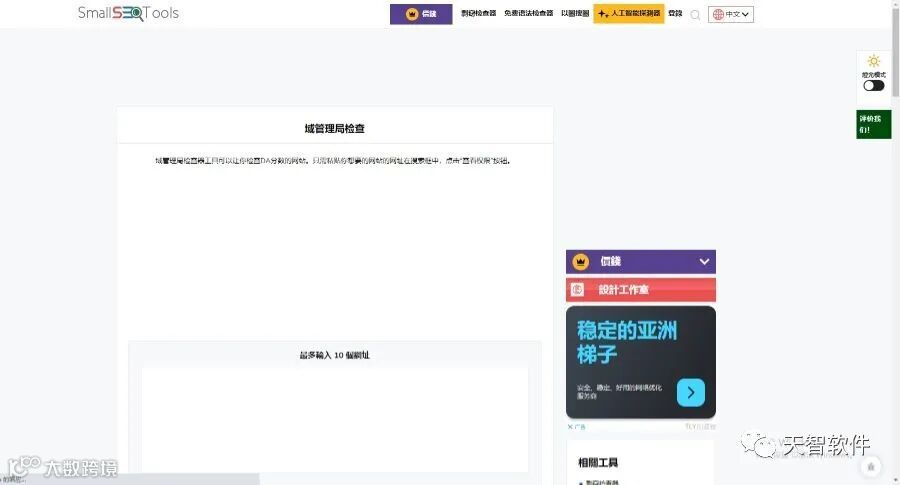The width and height of the screenshot is (900, 485).
Task: Click the scroll-to-top round button
Action: point(871,467)
